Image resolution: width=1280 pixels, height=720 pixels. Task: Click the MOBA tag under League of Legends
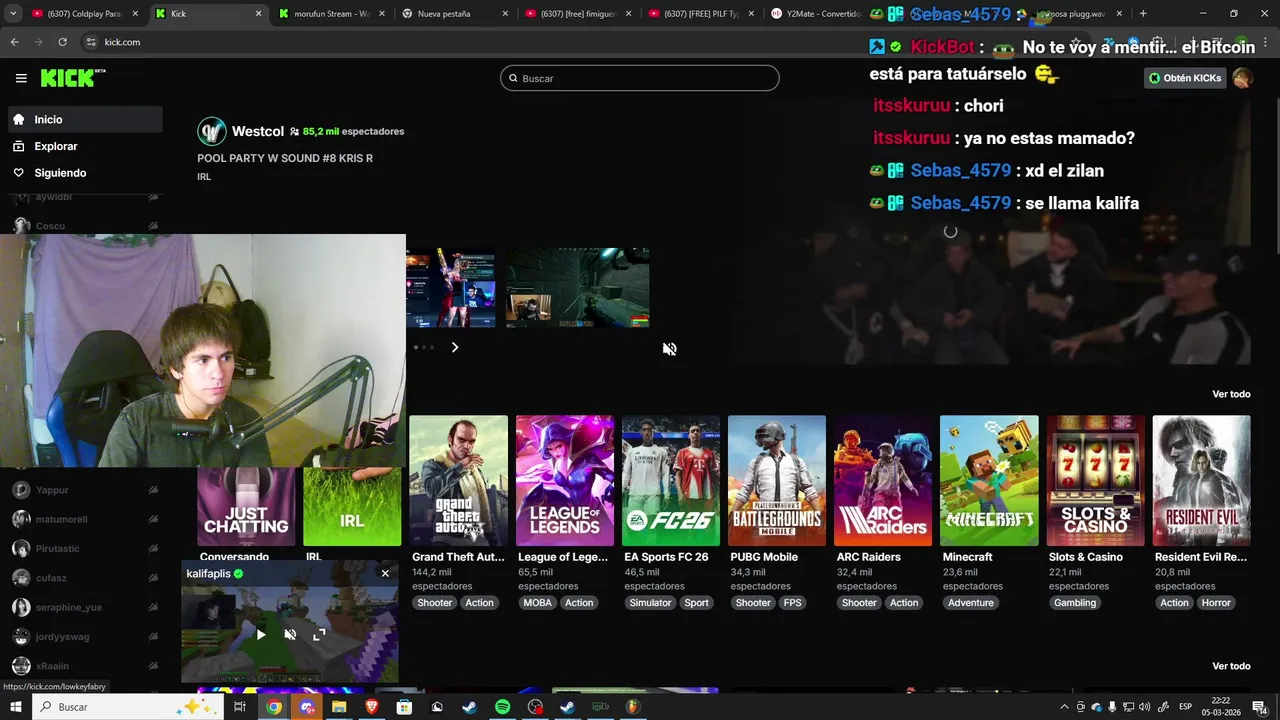[538, 603]
